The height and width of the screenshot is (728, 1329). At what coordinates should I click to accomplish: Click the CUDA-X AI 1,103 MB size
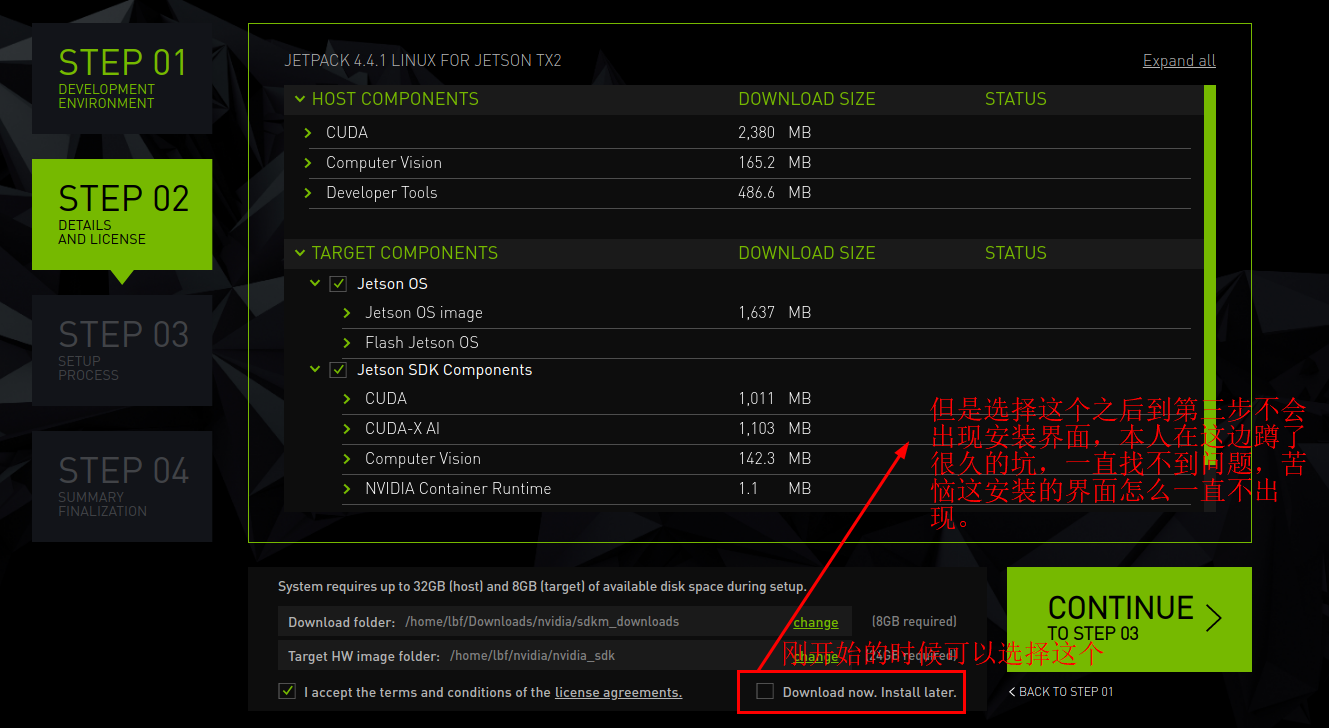pyautogui.click(x=774, y=429)
